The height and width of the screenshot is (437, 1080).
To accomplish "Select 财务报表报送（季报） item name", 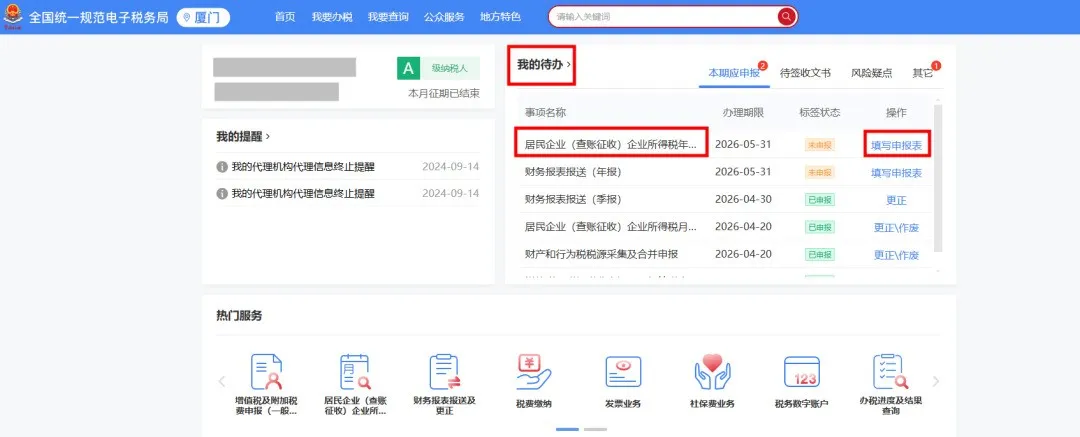I will click(573, 199).
